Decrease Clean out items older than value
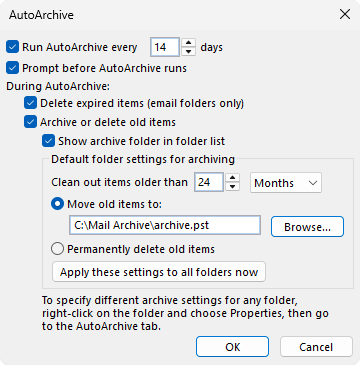 coord(233,186)
